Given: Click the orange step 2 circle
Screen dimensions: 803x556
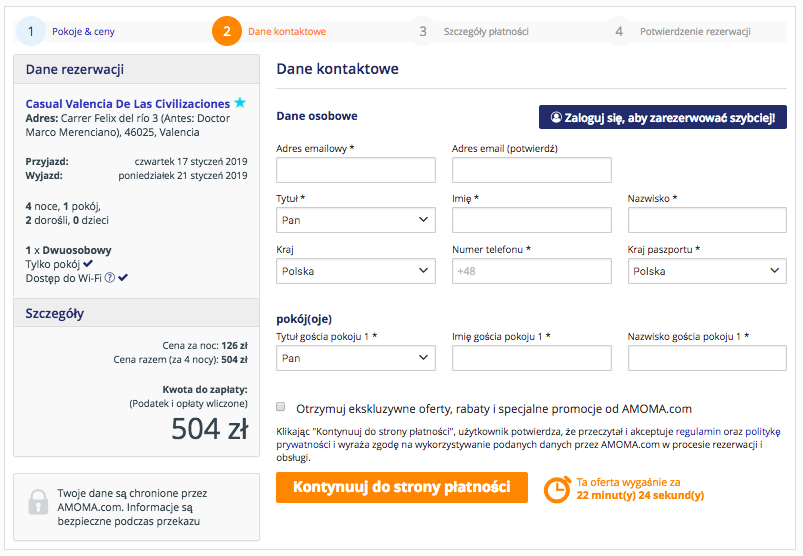Looking at the screenshot, I should (227, 31).
